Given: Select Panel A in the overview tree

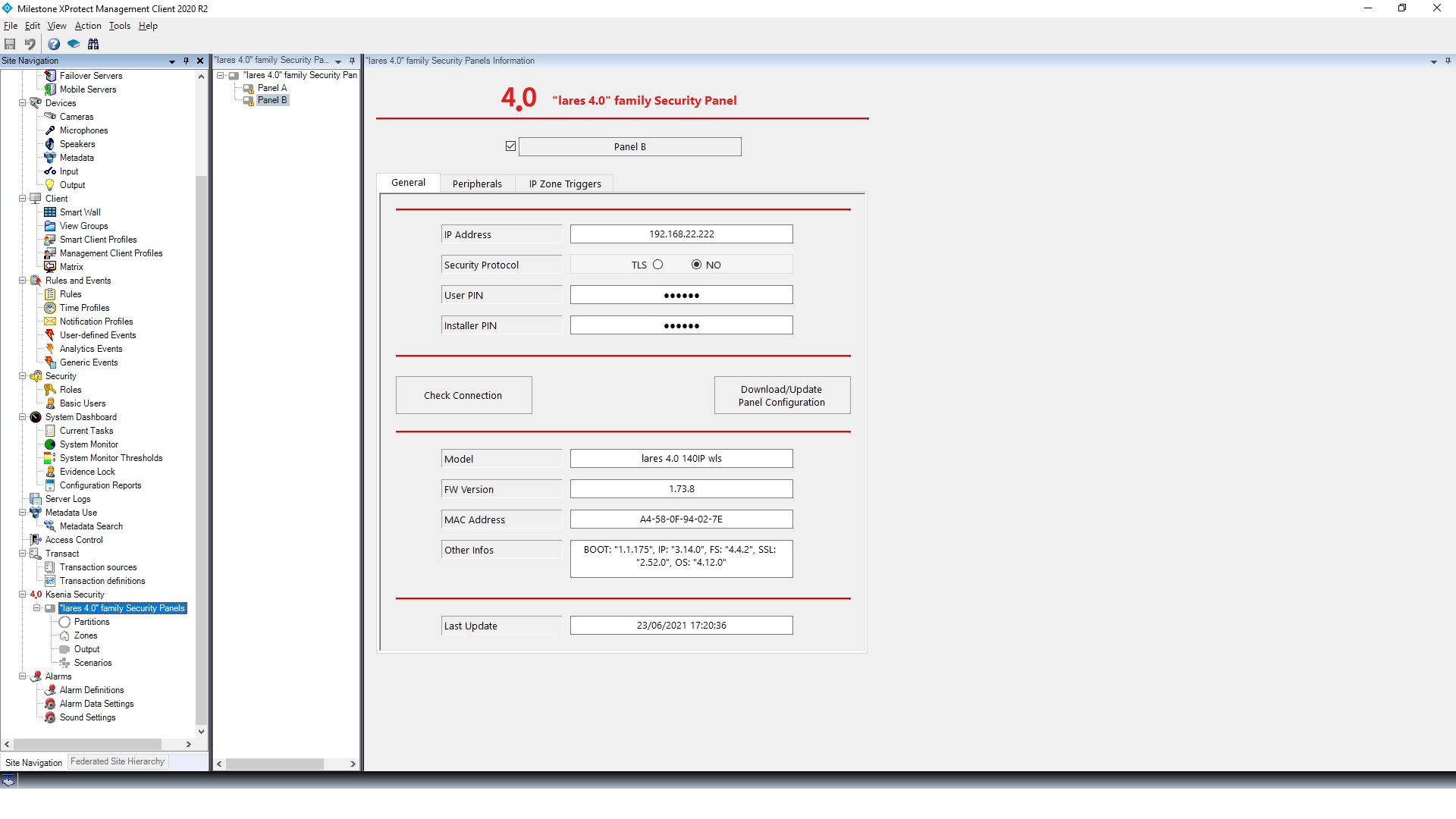Looking at the screenshot, I should (x=272, y=88).
